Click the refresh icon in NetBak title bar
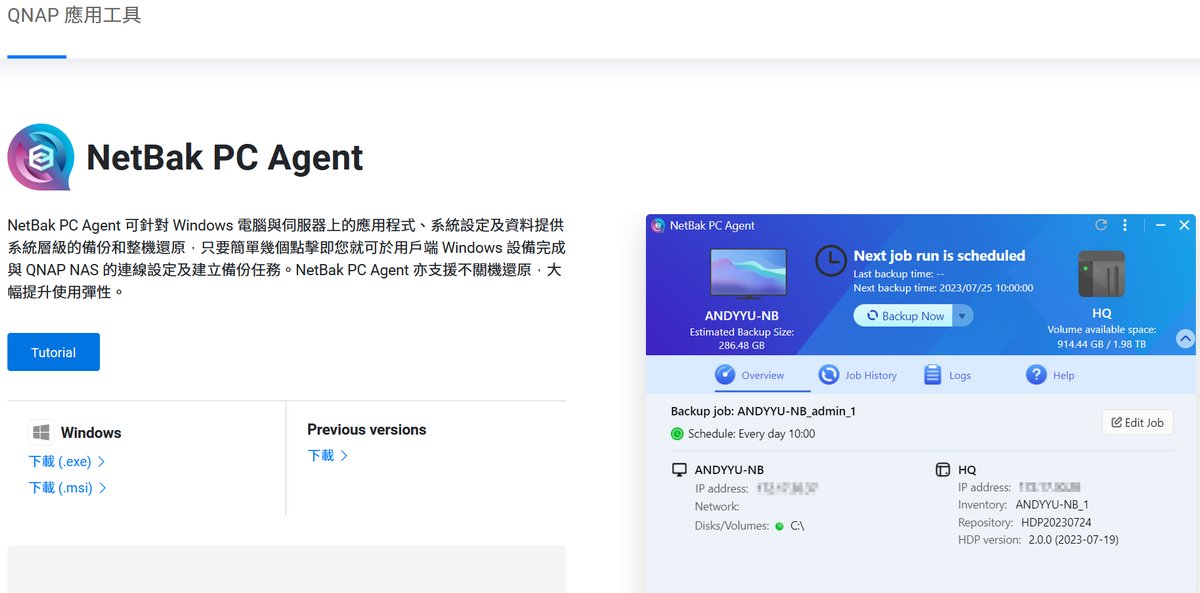The width and height of the screenshot is (1200, 593). click(x=1101, y=226)
